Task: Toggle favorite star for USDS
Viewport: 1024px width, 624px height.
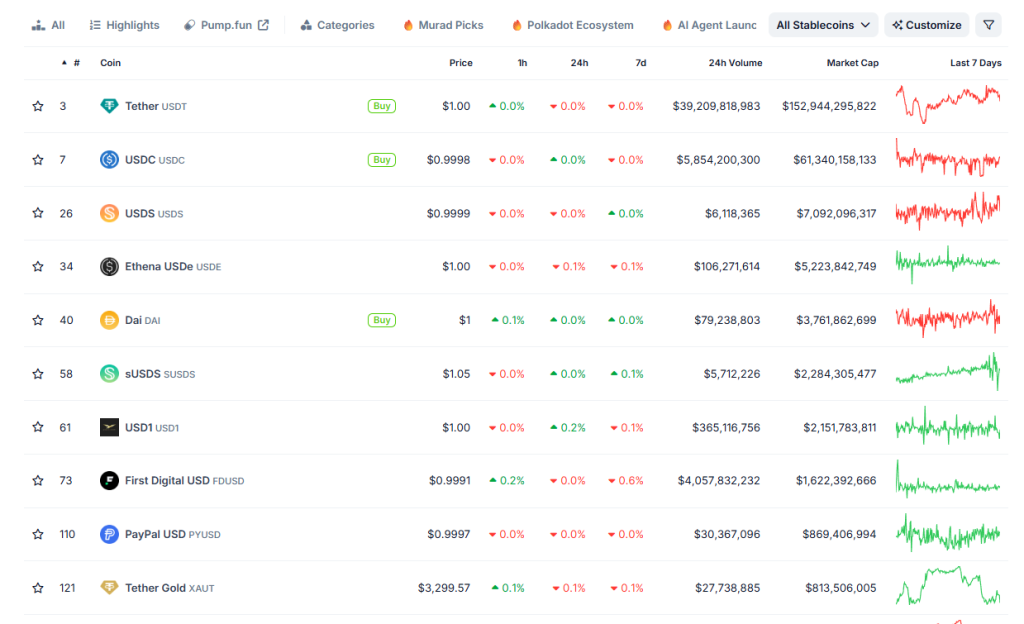Action: (38, 213)
